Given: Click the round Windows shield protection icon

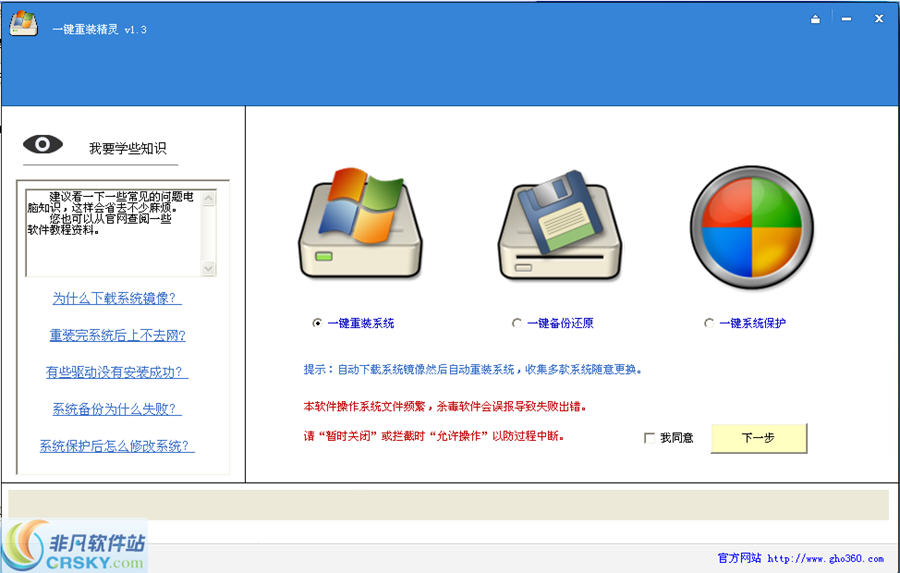Looking at the screenshot, I should coord(752,227).
